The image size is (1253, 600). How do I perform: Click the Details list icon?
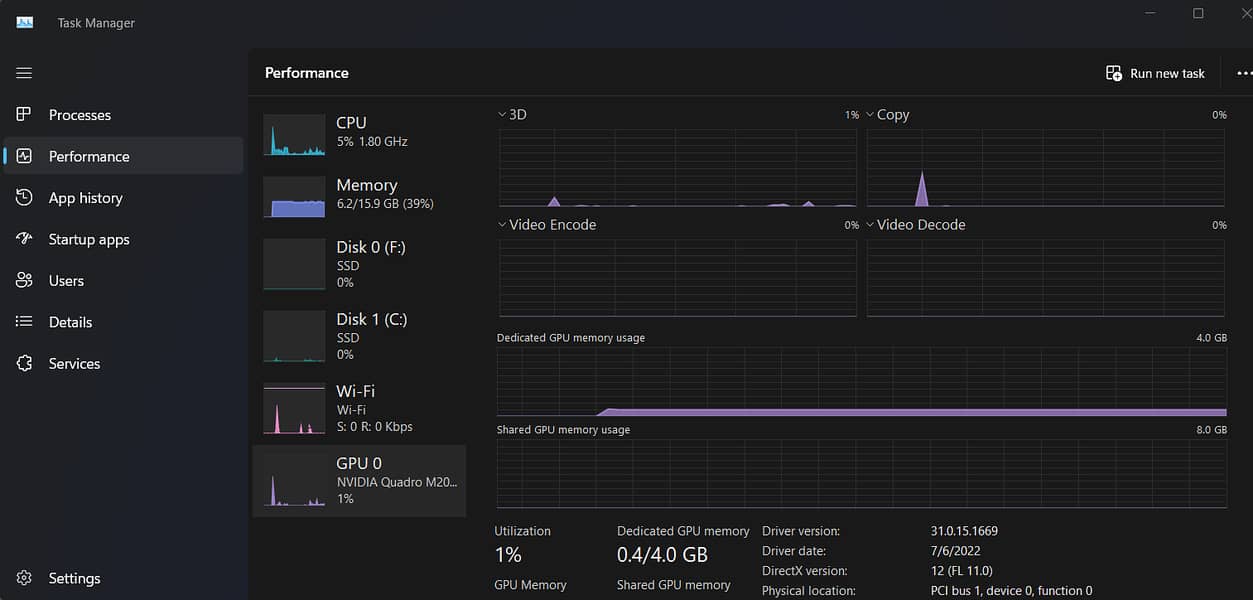click(x=25, y=322)
